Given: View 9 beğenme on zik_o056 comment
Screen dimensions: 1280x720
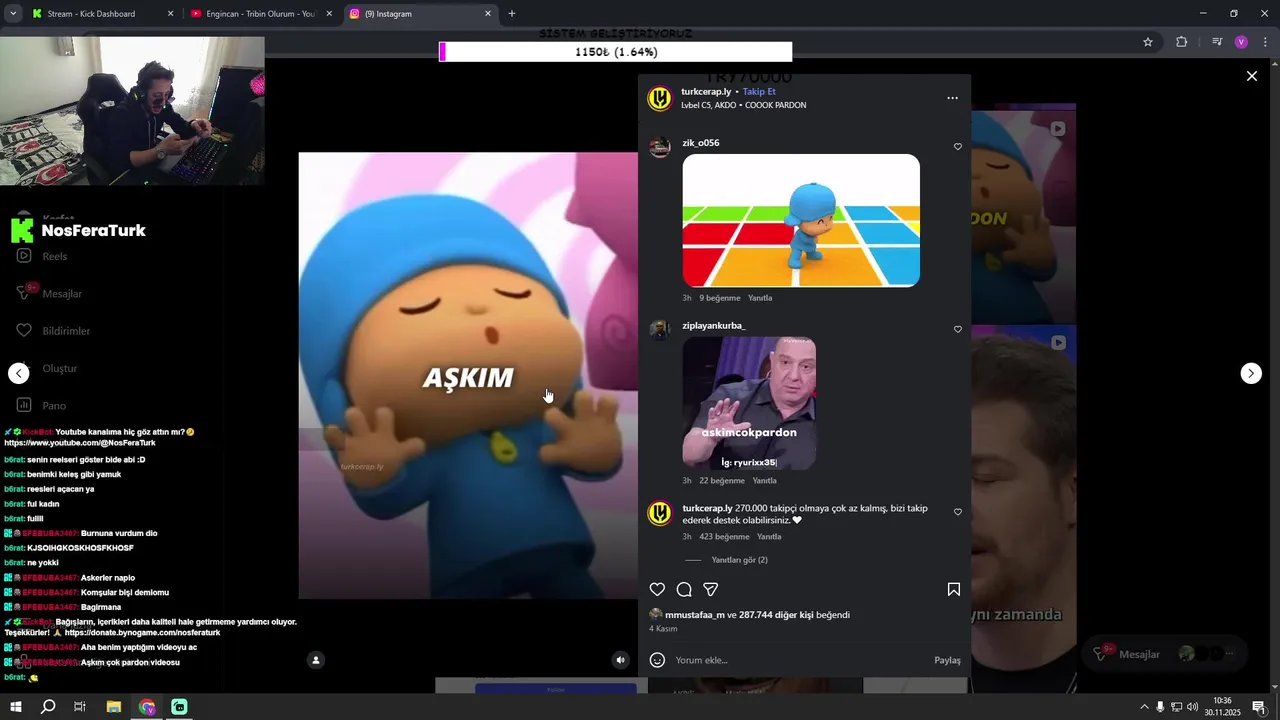Looking at the screenshot, I should tap(720, 298).
